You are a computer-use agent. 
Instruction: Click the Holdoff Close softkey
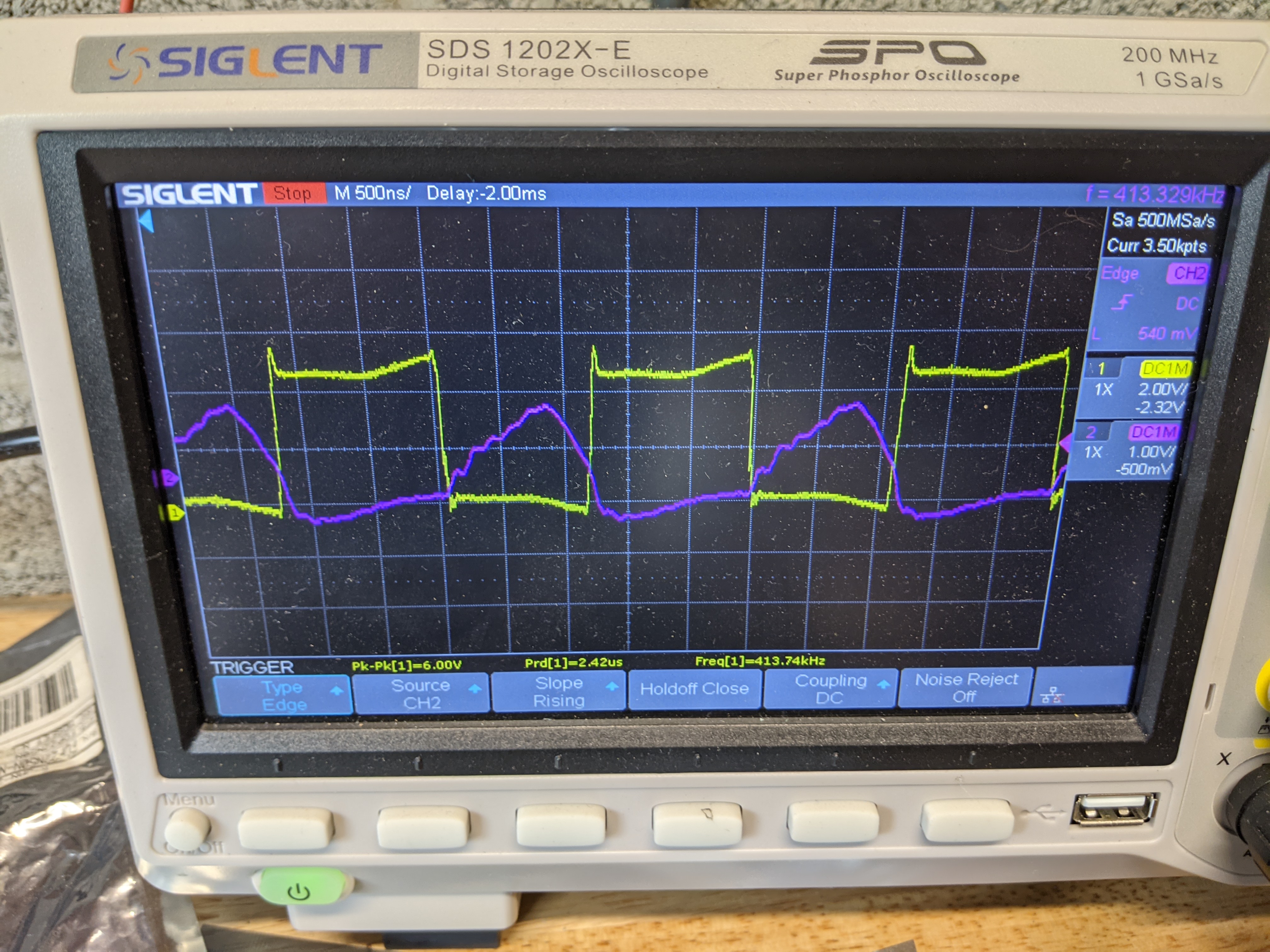(694, 688)
